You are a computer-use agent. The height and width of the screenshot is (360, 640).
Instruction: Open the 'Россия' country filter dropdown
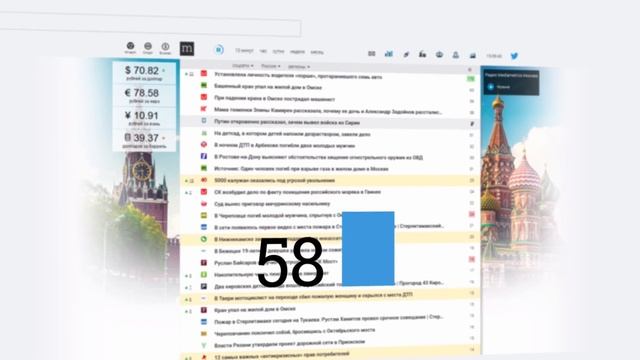[x=271, y=66]
